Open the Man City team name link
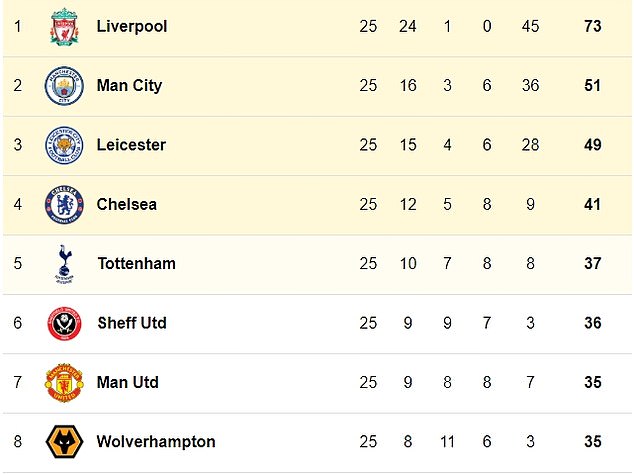This screenshot has width=634, height=474. pyautogui.click(x=129, y=85)
